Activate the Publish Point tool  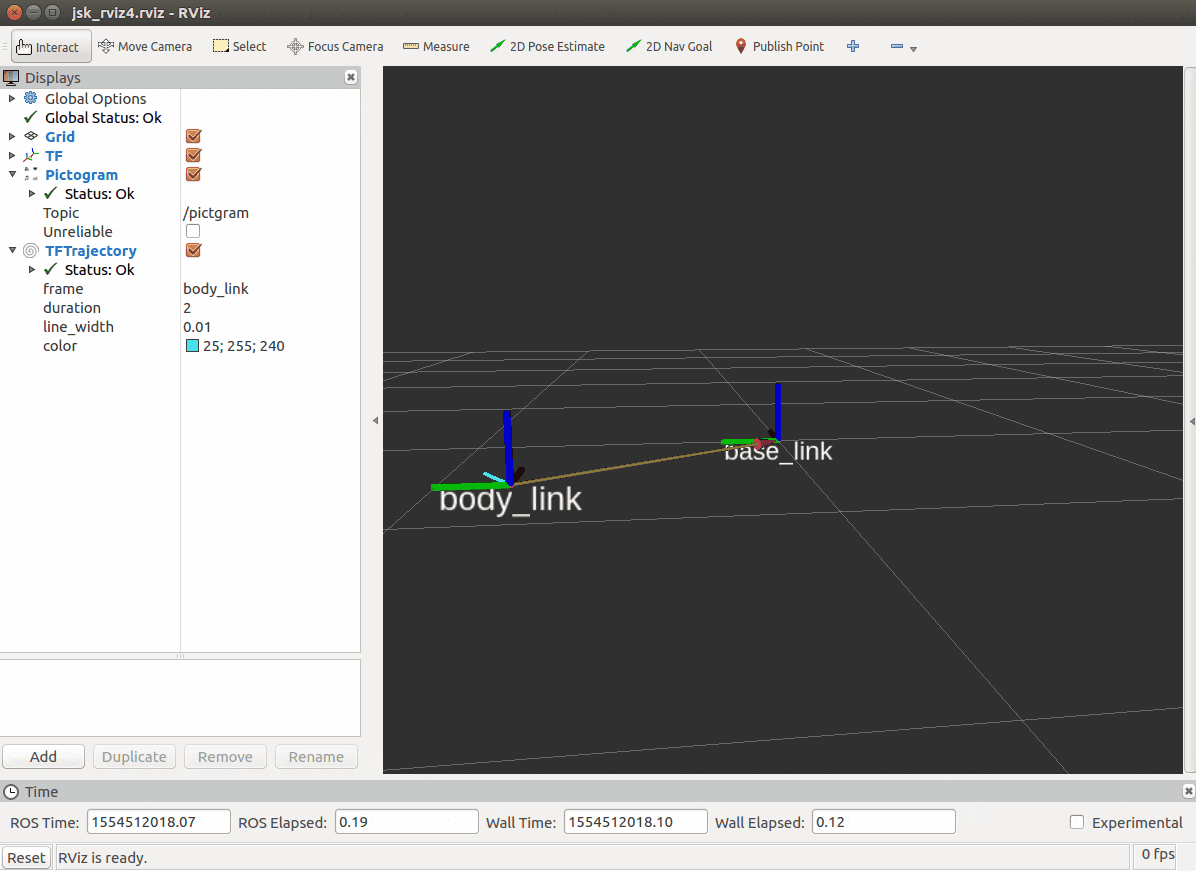pyautogui.click(x=779, y=47)
